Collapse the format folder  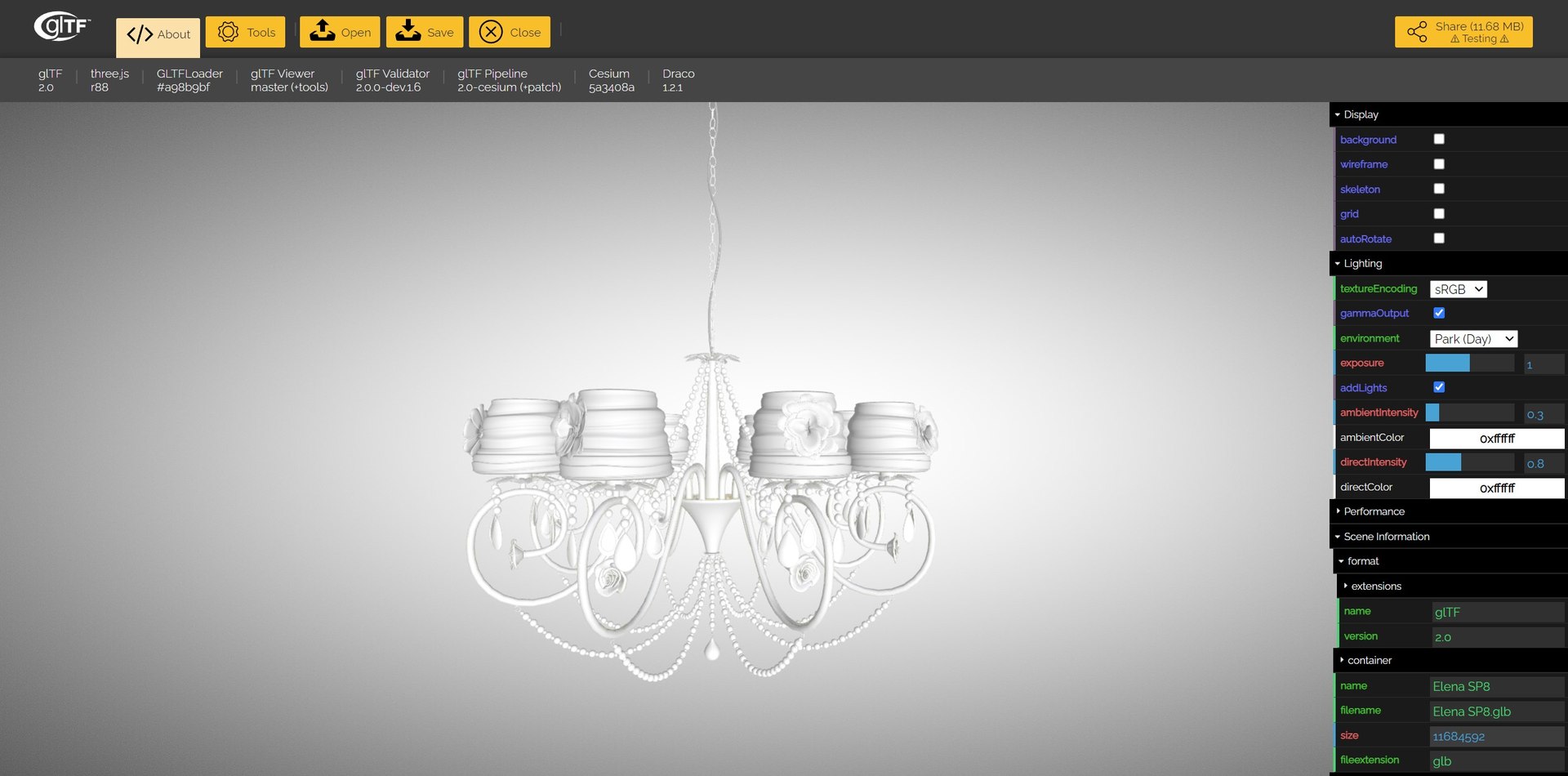click(x=1450, y=561)
